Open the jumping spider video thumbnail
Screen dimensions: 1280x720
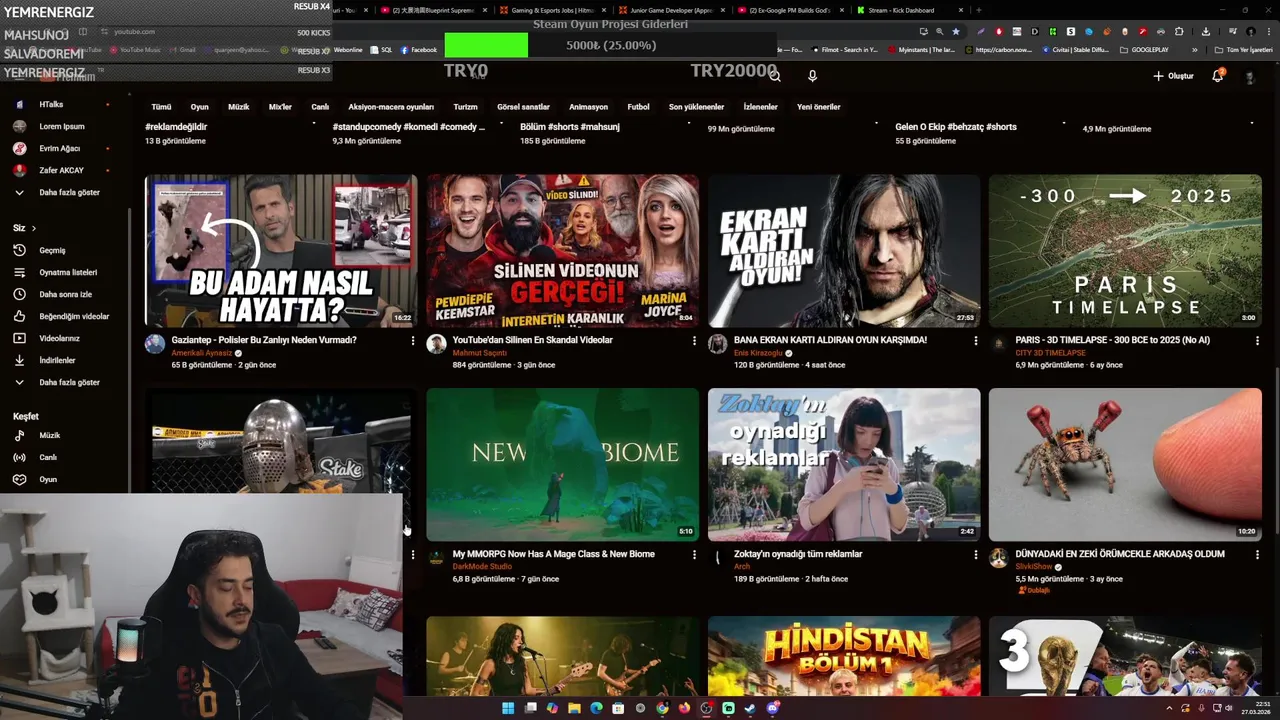click(1125, 465)
